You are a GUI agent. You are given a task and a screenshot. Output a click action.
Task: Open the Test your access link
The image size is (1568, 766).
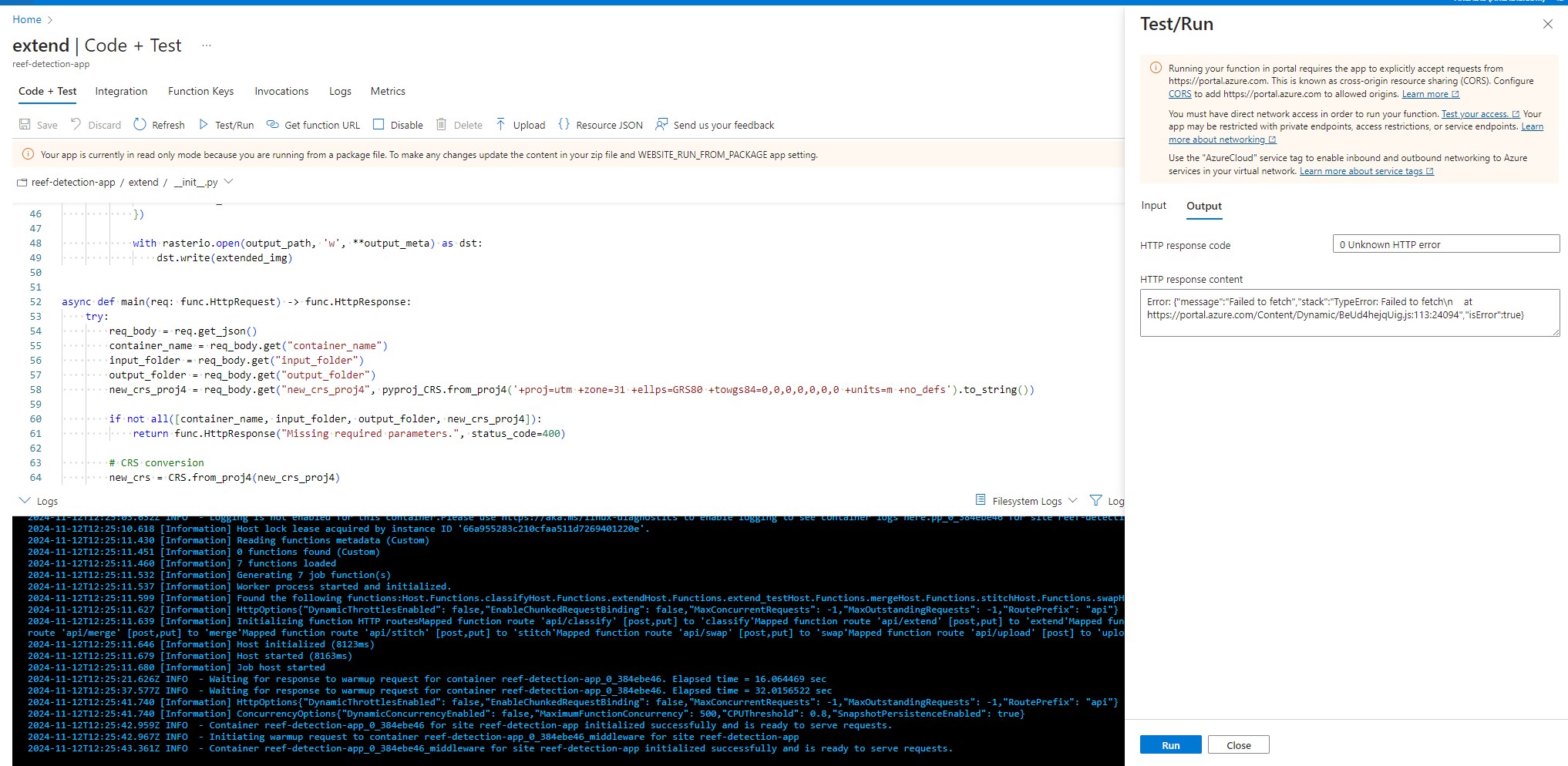(1480, 114)
